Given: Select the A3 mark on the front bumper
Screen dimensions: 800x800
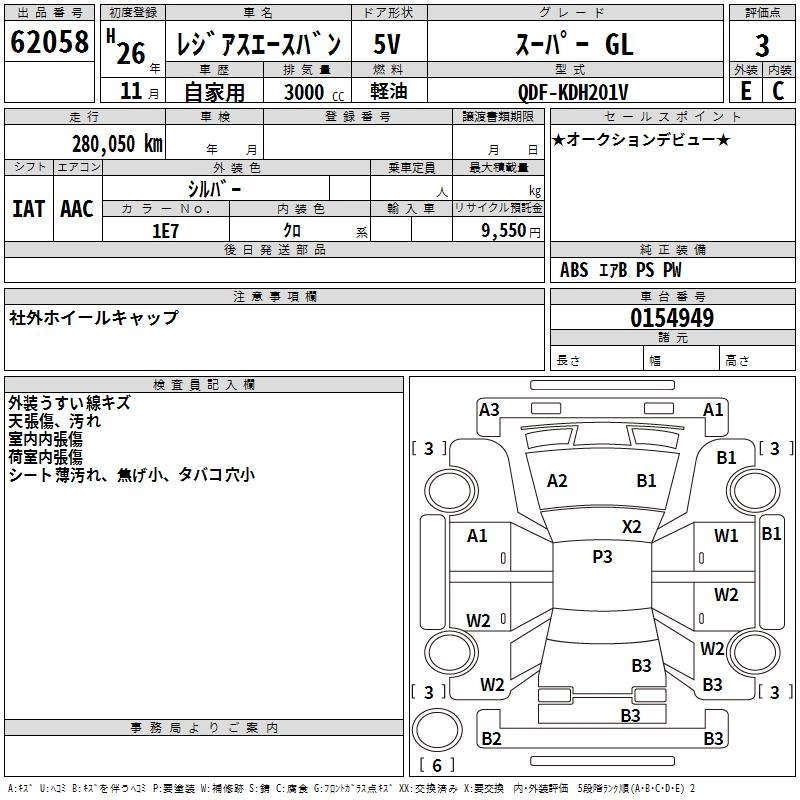Looking at the screenshot, I should point(489,409).
